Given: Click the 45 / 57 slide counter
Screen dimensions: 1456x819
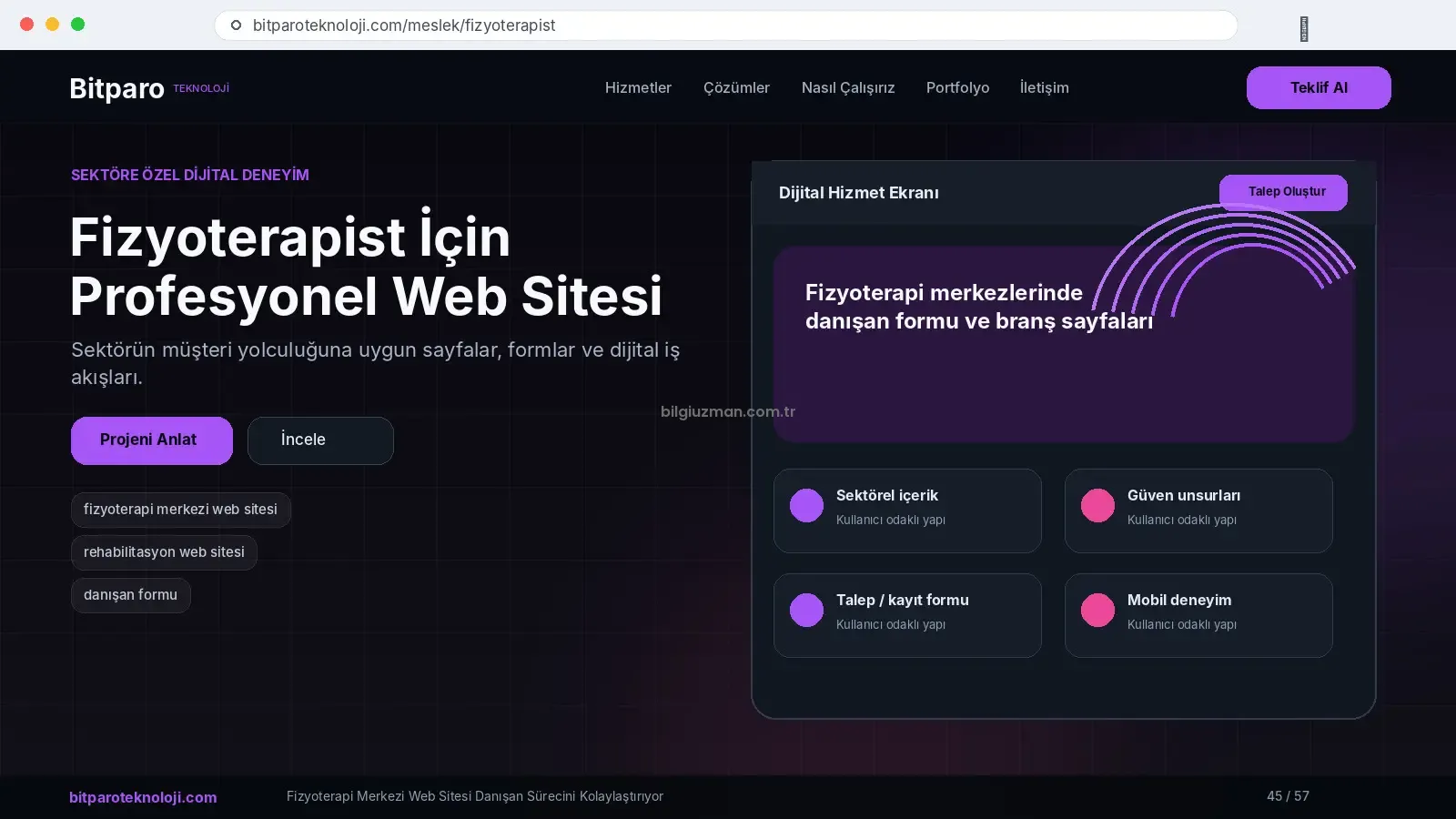Looking at the screenshot, I should pyautogui.click(x=1288, y=796).
